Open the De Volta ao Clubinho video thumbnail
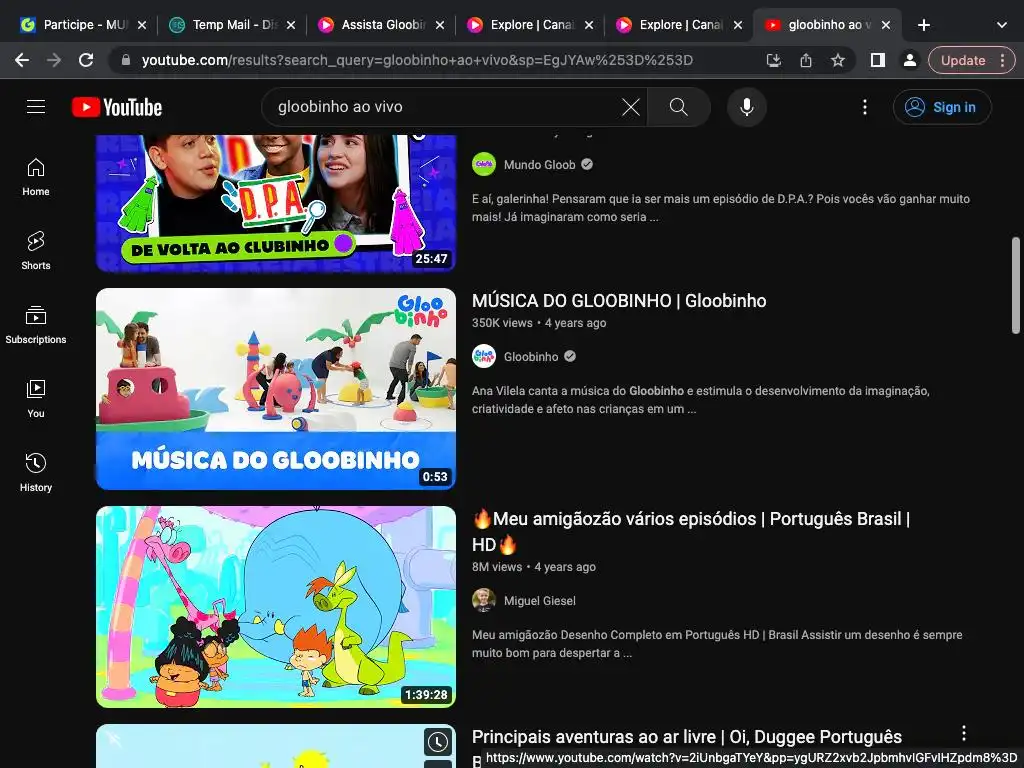1024x768 pixels. coord(276,203)
